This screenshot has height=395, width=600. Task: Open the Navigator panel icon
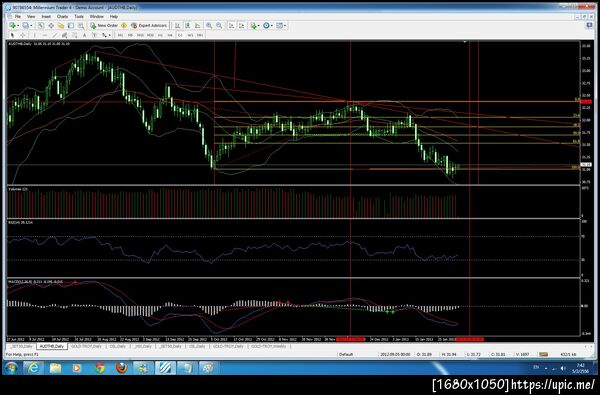(61, 26)
